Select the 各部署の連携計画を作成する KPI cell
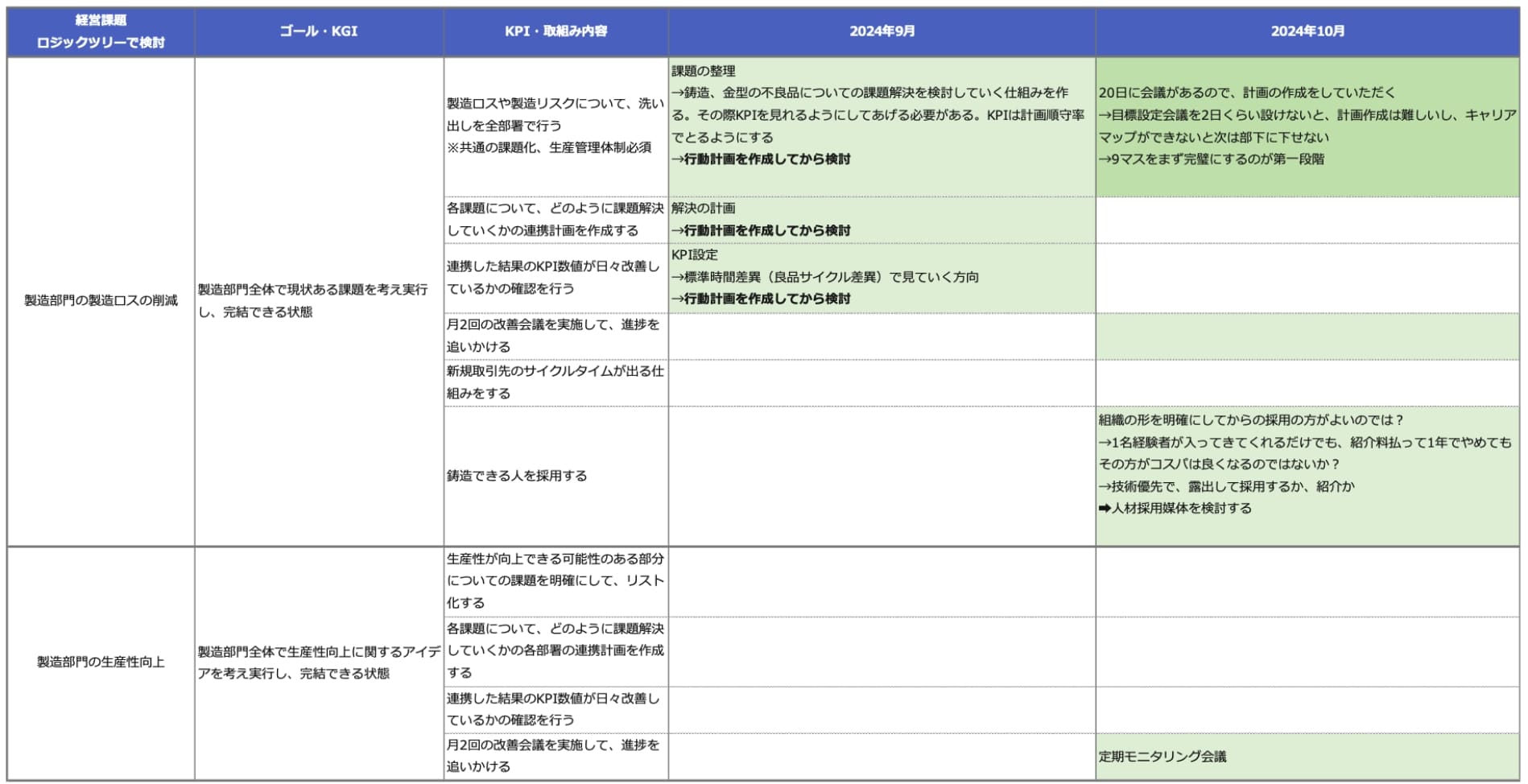This screenshot has height=784, width=1528. [555, 651]
